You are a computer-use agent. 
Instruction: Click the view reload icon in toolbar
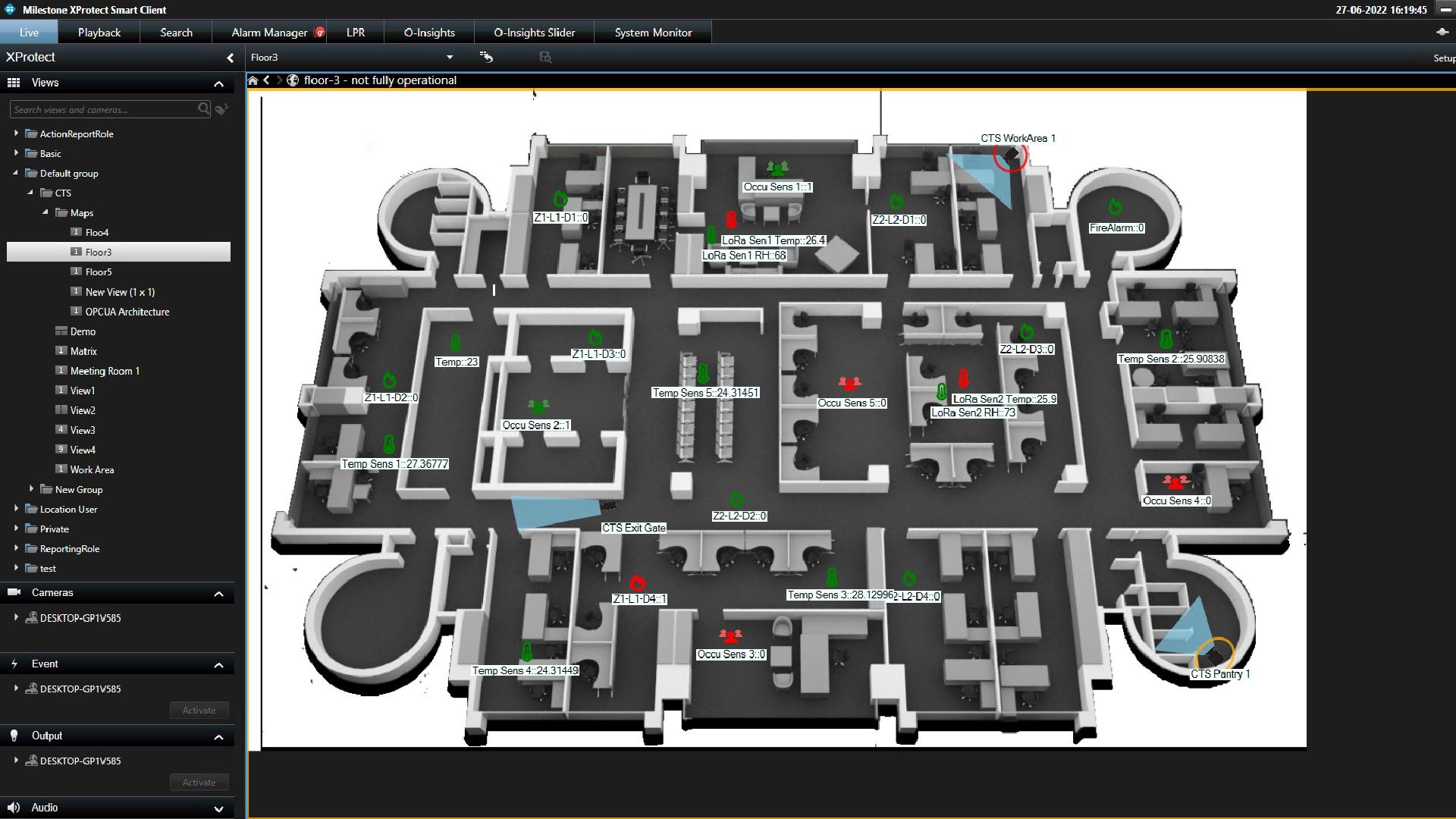click(486, 57)
